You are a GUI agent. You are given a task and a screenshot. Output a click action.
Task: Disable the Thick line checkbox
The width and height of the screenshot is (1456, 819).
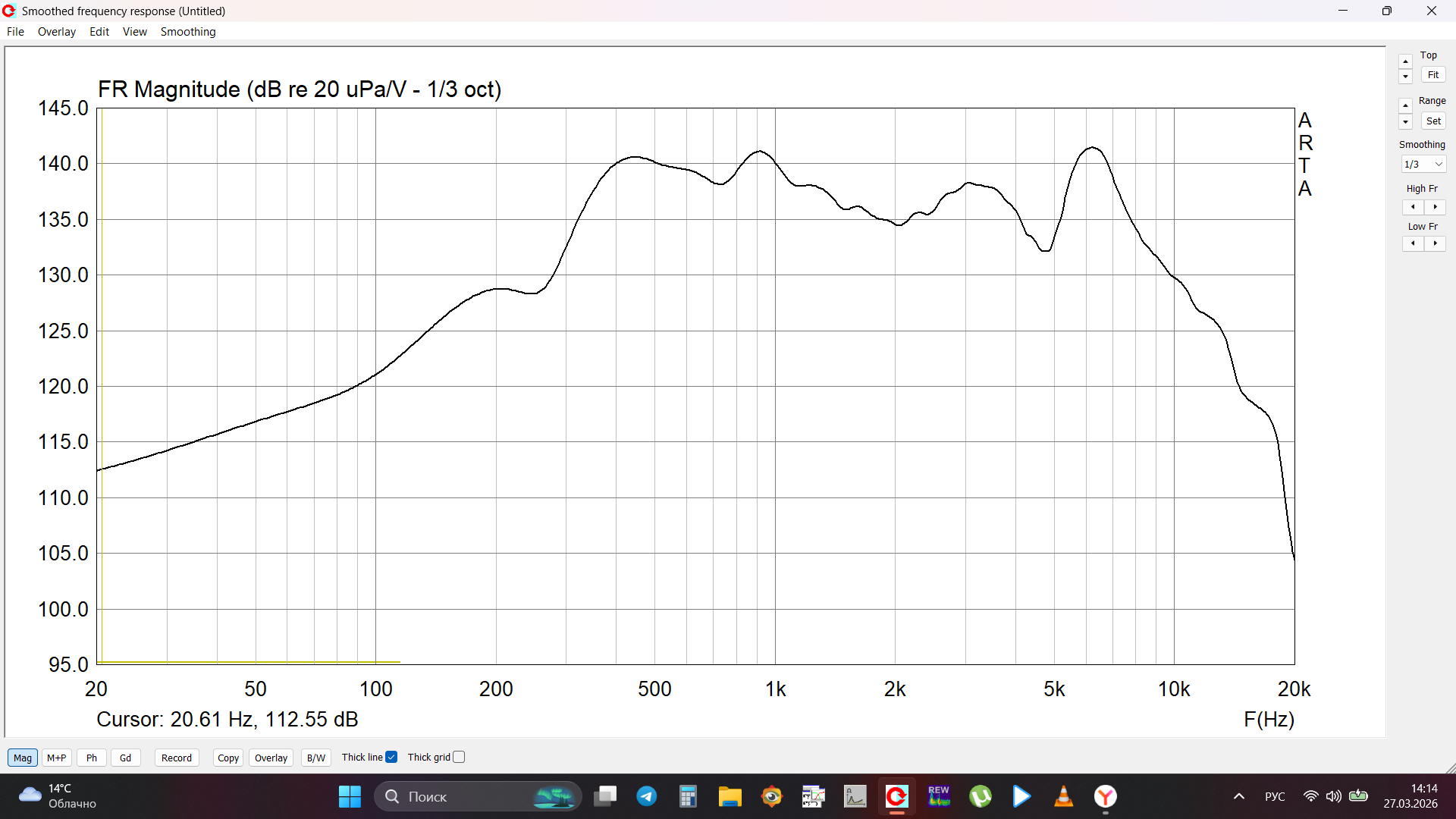point(391,757)
